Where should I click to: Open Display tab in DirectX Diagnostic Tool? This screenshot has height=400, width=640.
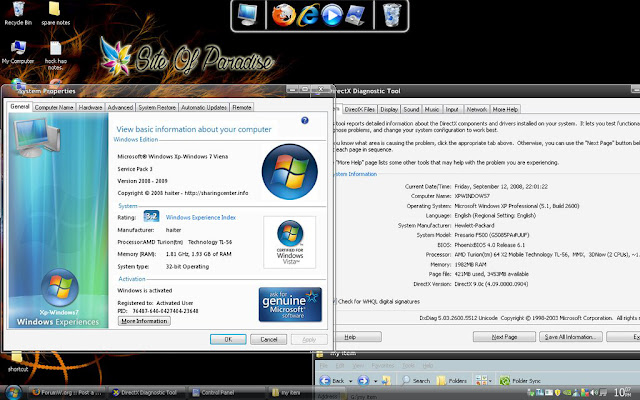coord(389,109)
